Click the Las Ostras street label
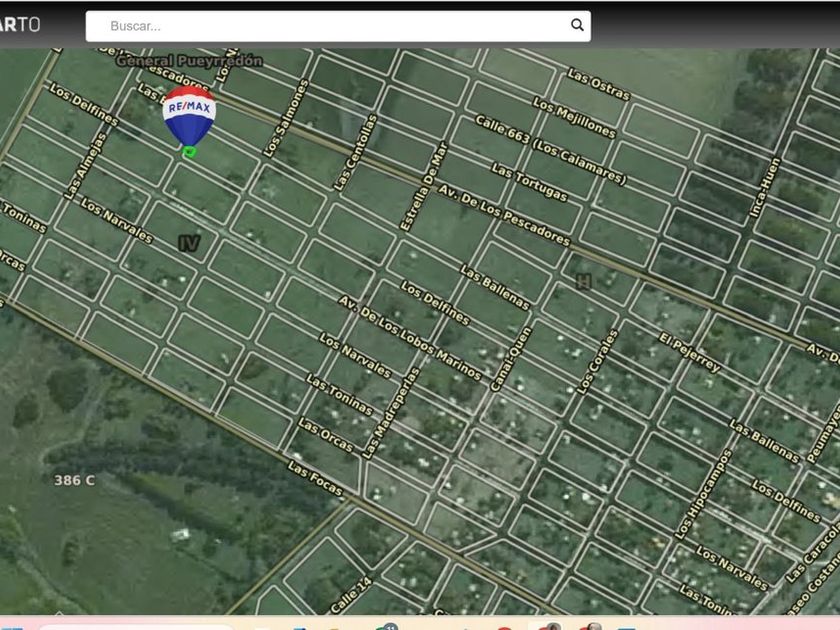Screen dimensions: 840x630 coord(598,84)
